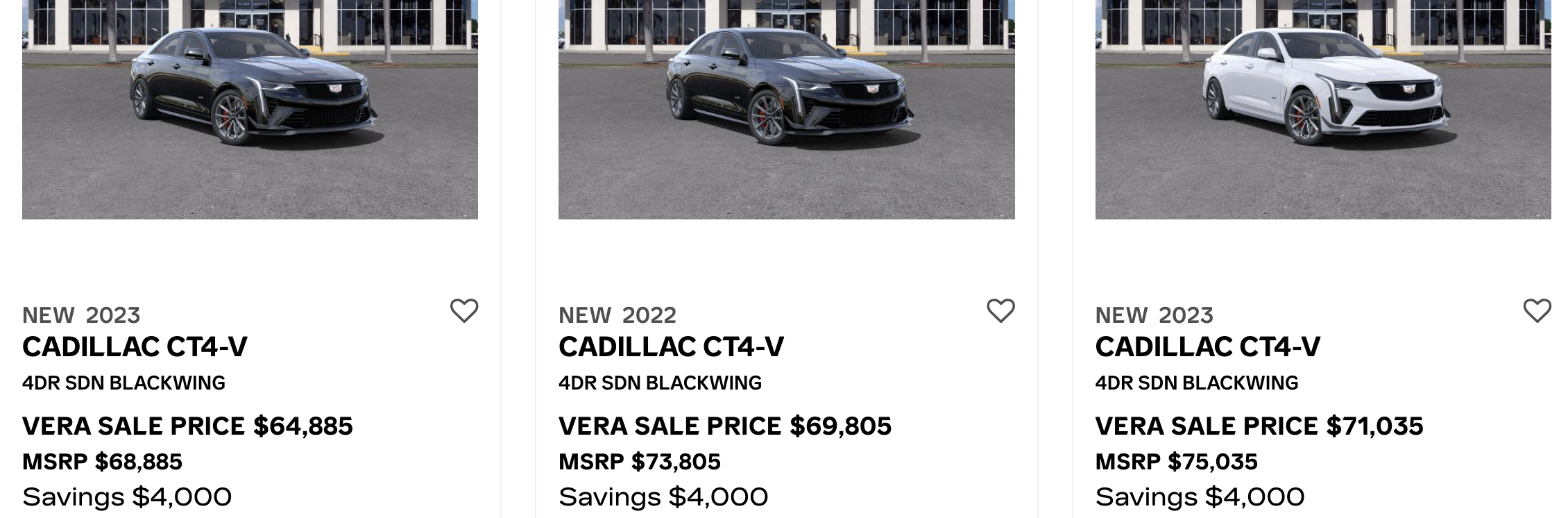Favorite the $64,885 CT4-V with the heart icon
The width and height of the screenshot is (1568, 518).
[x=464, y=310]
